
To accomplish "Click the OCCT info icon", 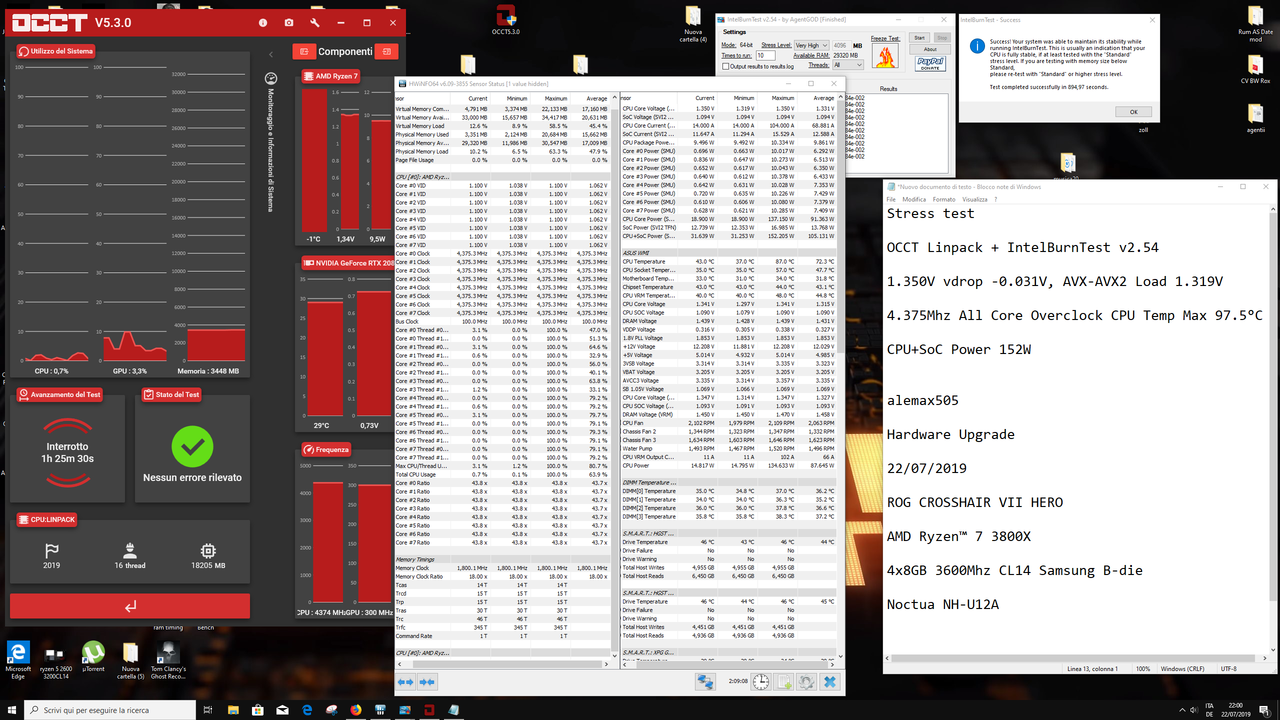I will [263, 22].
